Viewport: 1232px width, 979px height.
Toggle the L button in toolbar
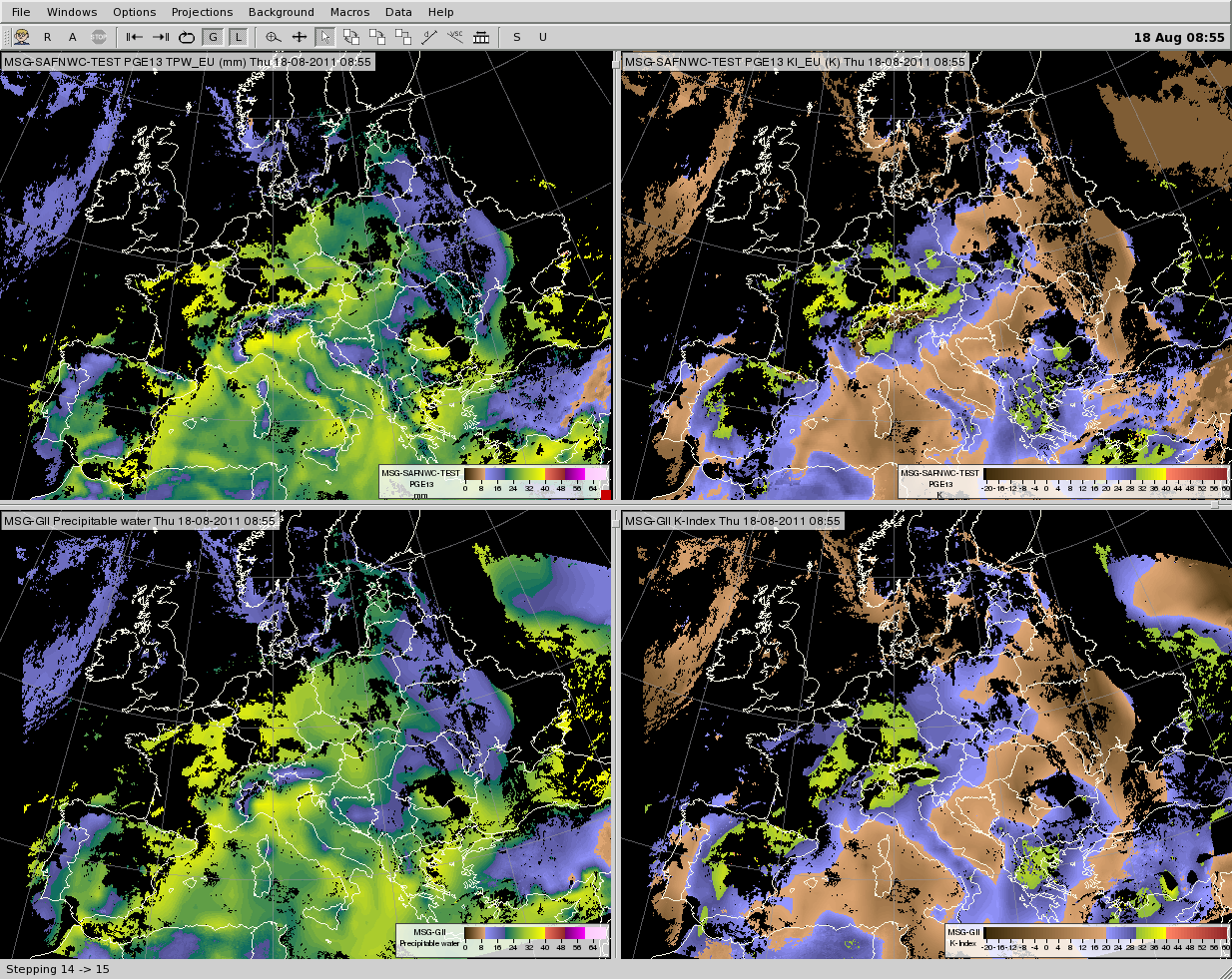tap(238, 37)
